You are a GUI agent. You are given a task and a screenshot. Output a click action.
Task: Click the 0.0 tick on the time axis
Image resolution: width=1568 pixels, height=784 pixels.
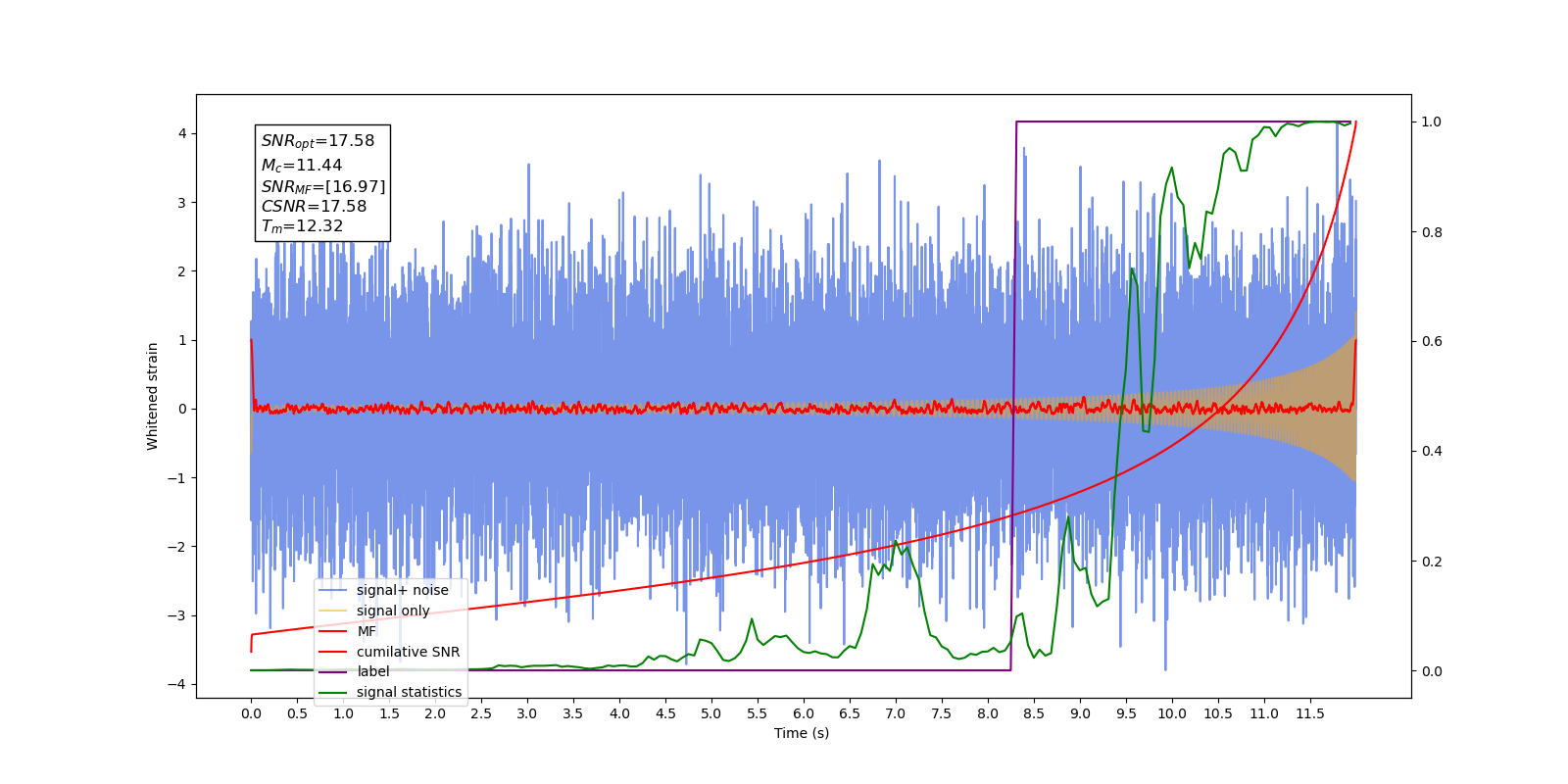[x=251, y=713]
